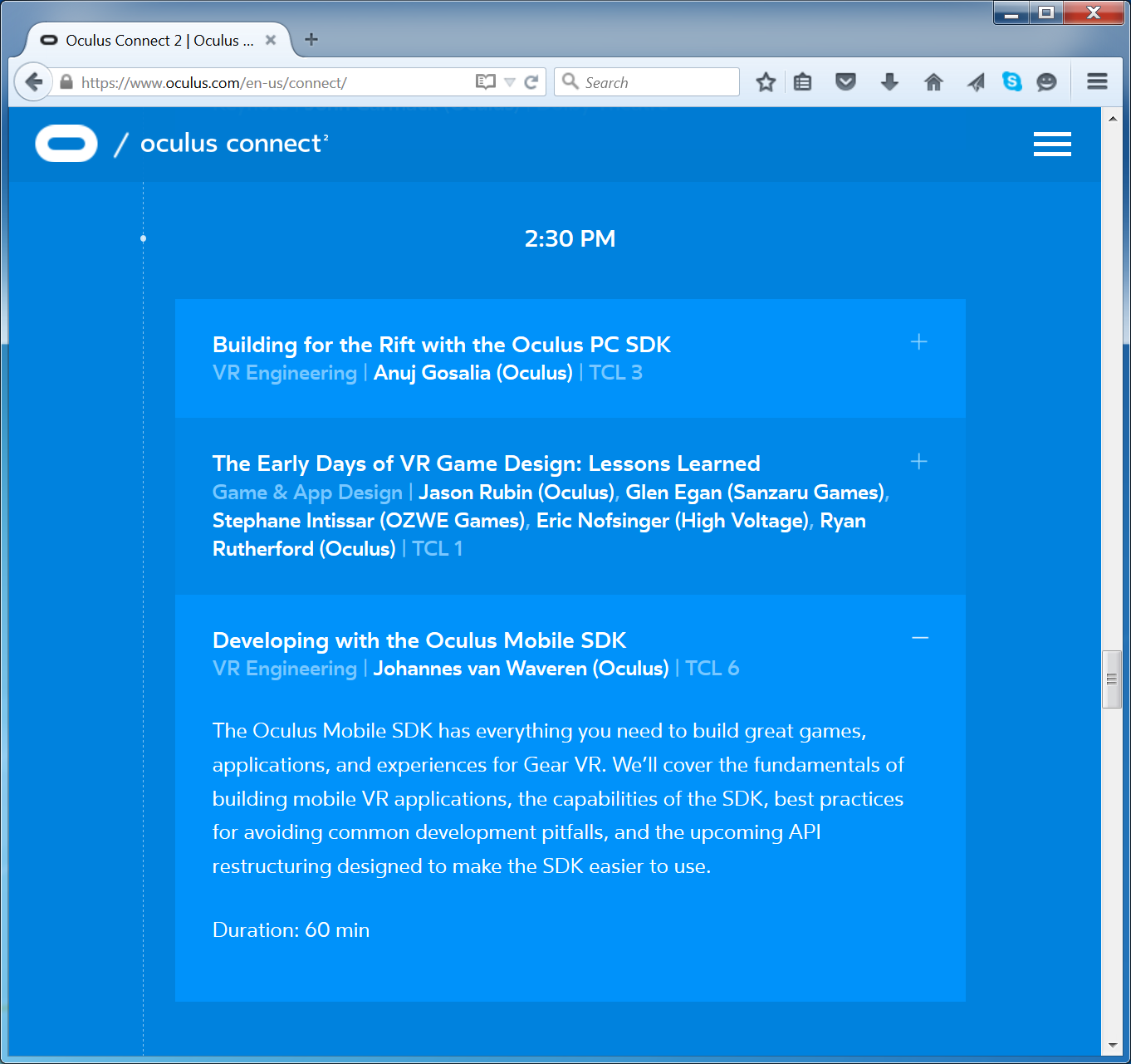1131x1064 pixels.
Task: Click the paper plane send icon
Action: 976,82
